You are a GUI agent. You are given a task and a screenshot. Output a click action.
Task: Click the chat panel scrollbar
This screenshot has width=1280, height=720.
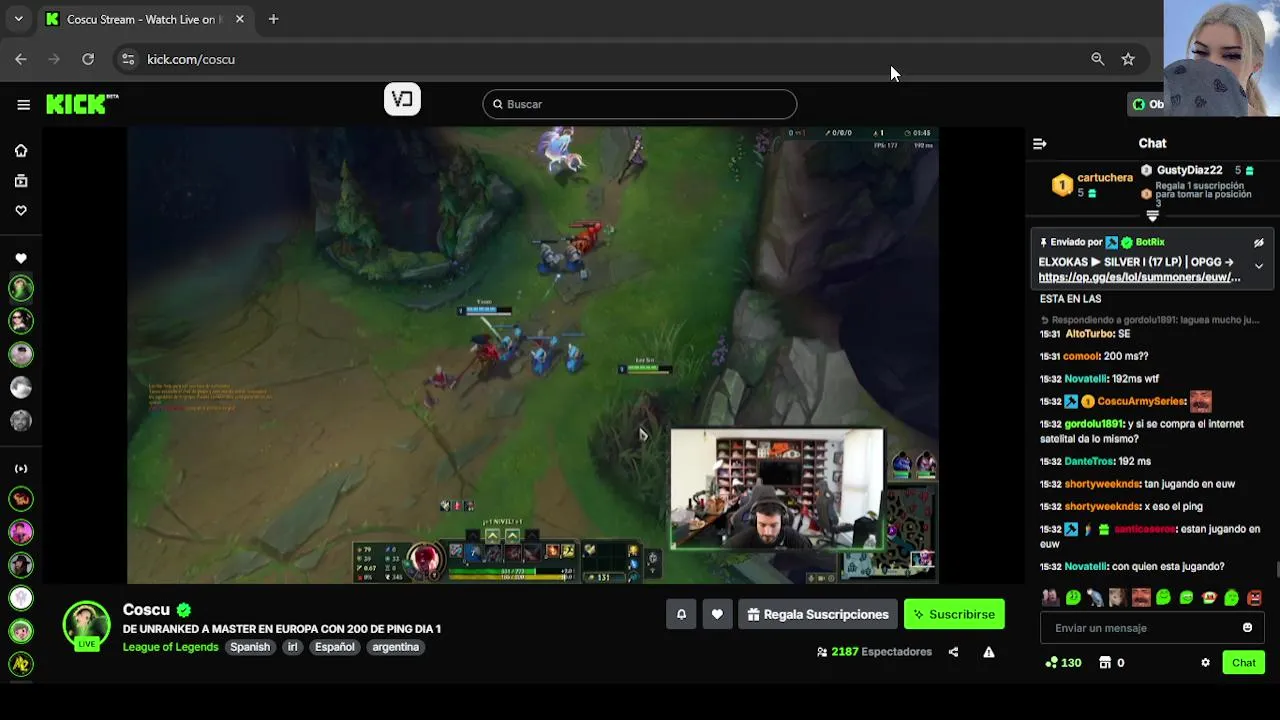[1276, 570]
